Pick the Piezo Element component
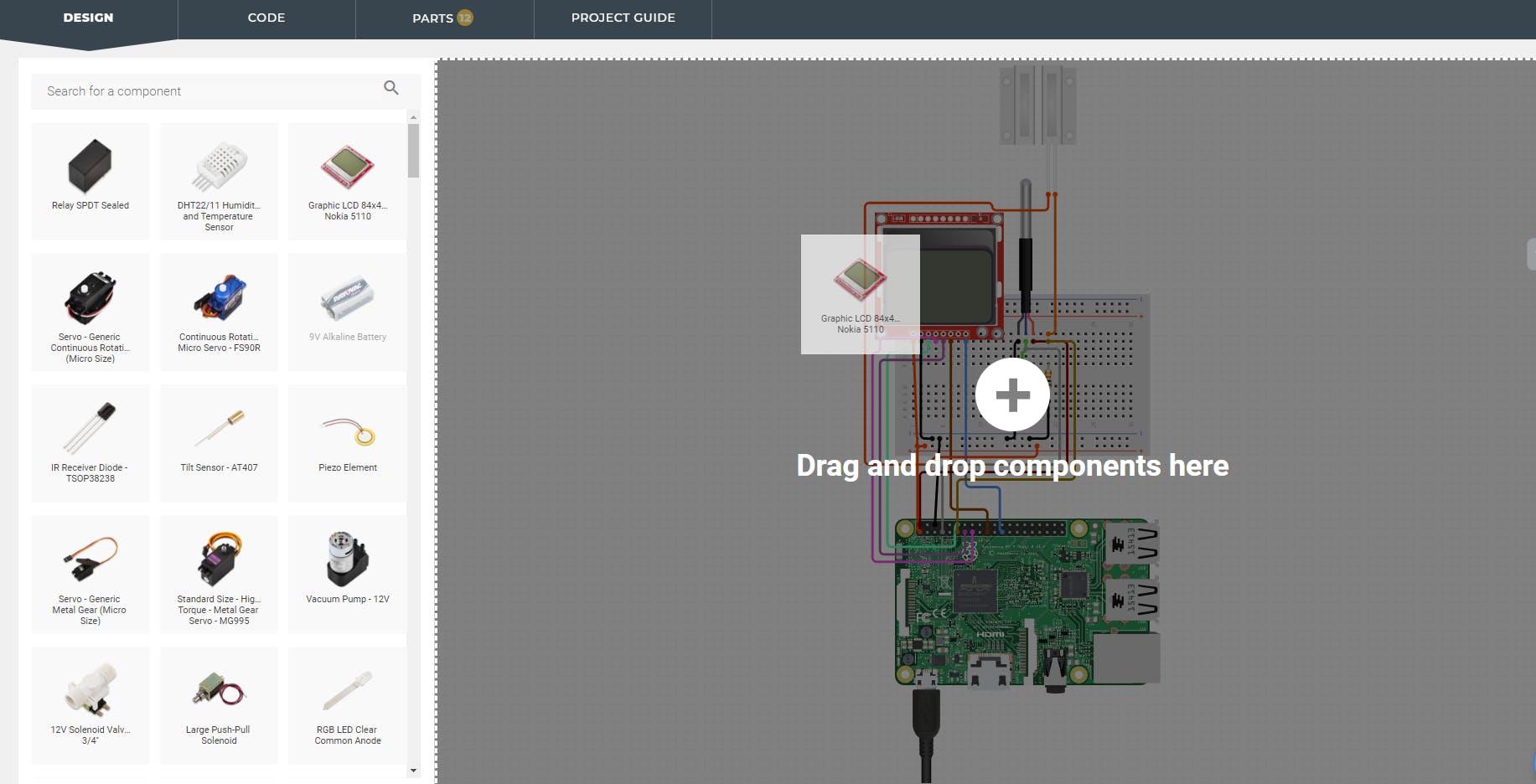 click(x=347, y=442)
